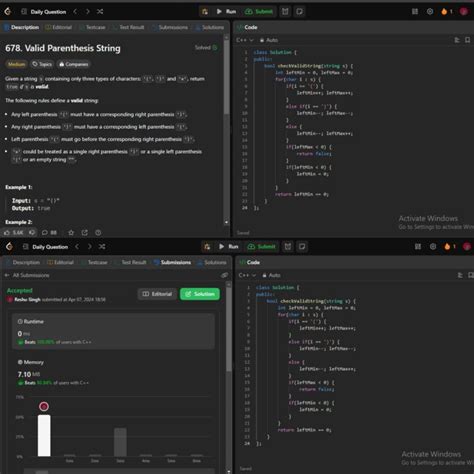Viewport: 474px width, 474px height.
Task: Expand the C++ language dropdown in top editor
Action: [245, 40]
